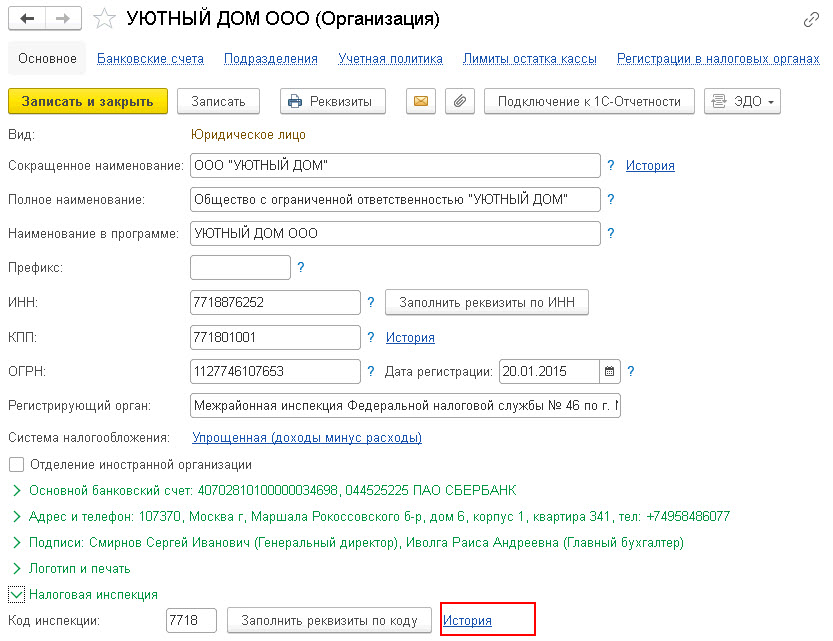Open История link for short name
Screen dimensions: 833x641
(650, 165)
